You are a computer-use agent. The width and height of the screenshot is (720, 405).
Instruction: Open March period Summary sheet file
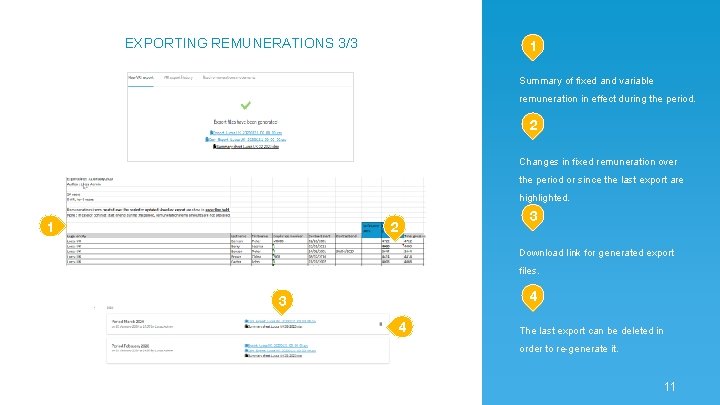click(x=274, y=326)
